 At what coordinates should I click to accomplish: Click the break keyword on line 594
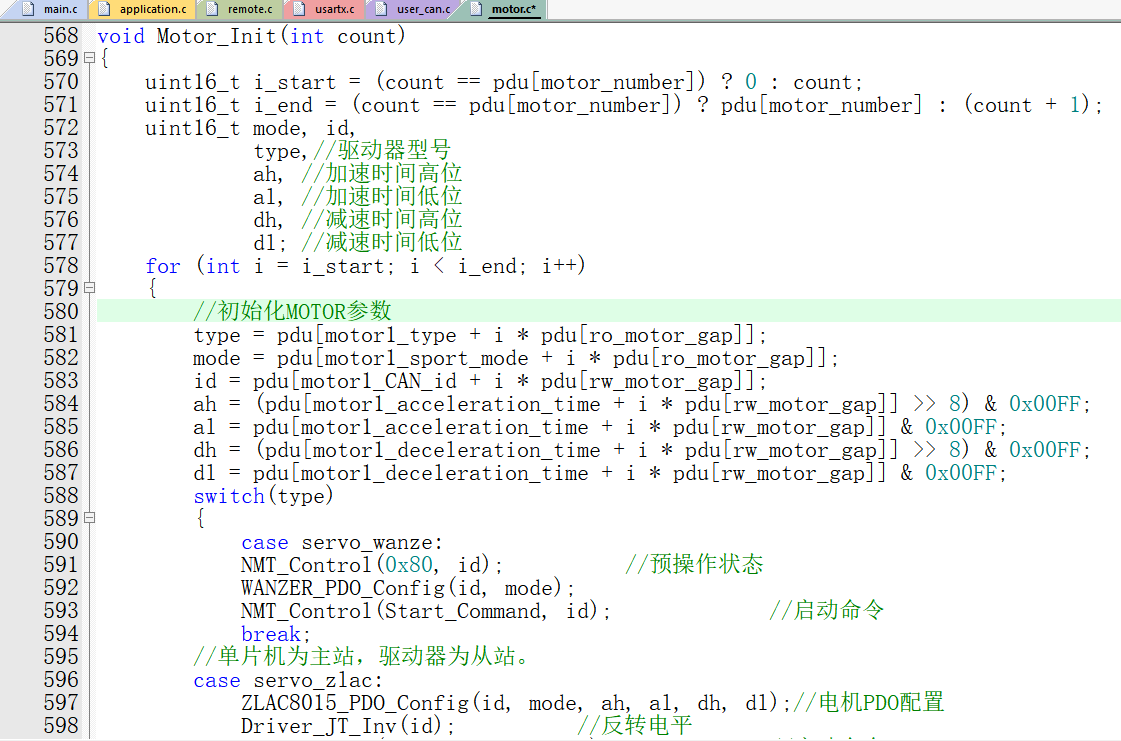pyautogui.click(x=271, y=634)
